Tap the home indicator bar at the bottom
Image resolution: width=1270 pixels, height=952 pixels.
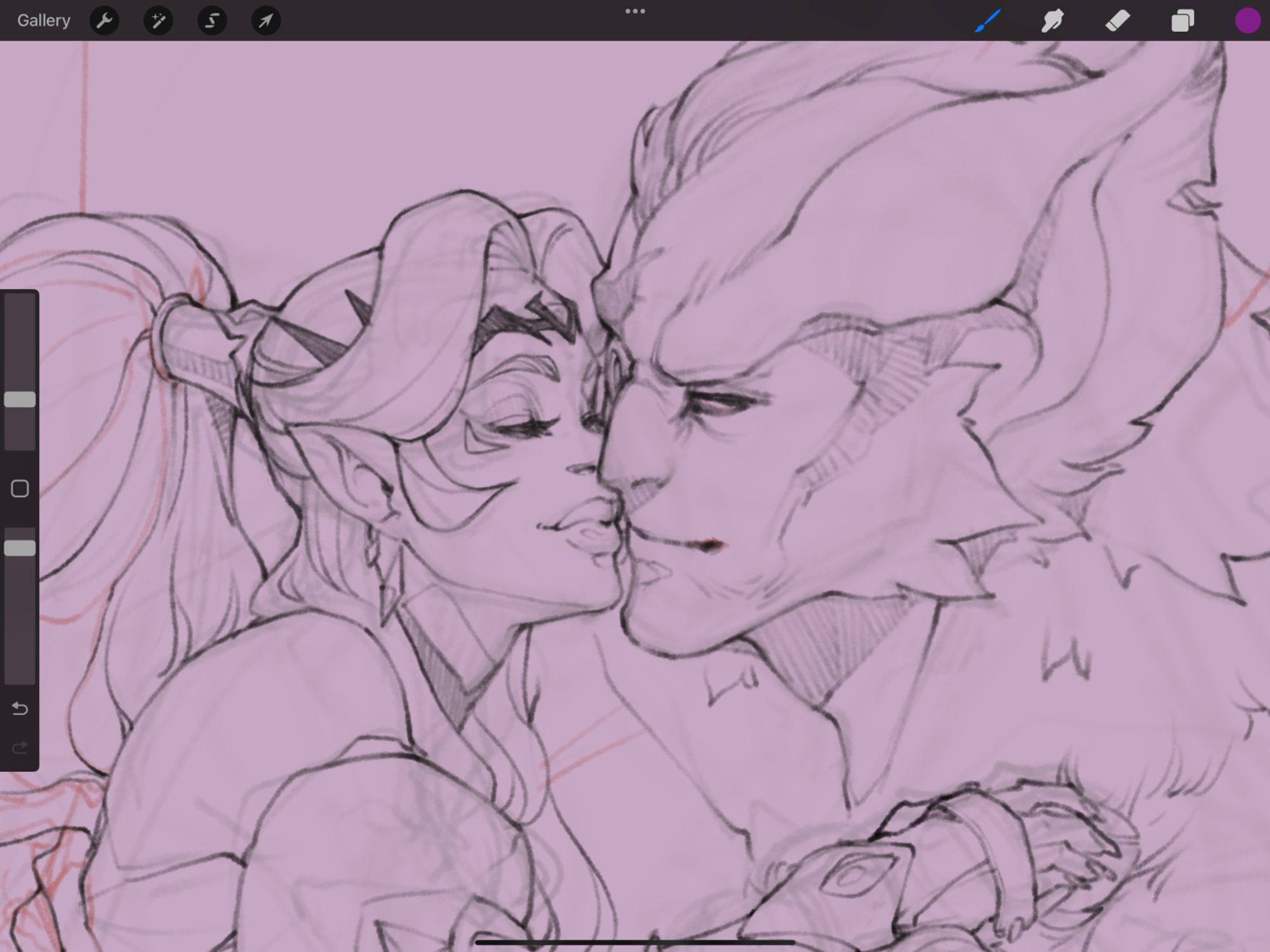tap(635, 942)
